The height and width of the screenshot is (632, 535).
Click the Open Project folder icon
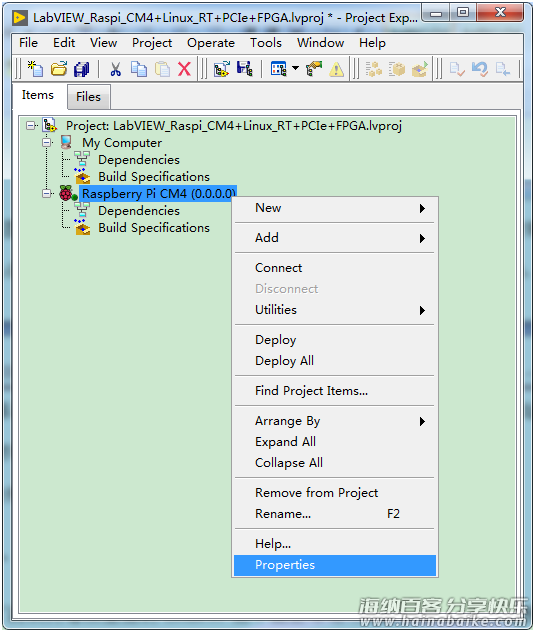(59, 69)
